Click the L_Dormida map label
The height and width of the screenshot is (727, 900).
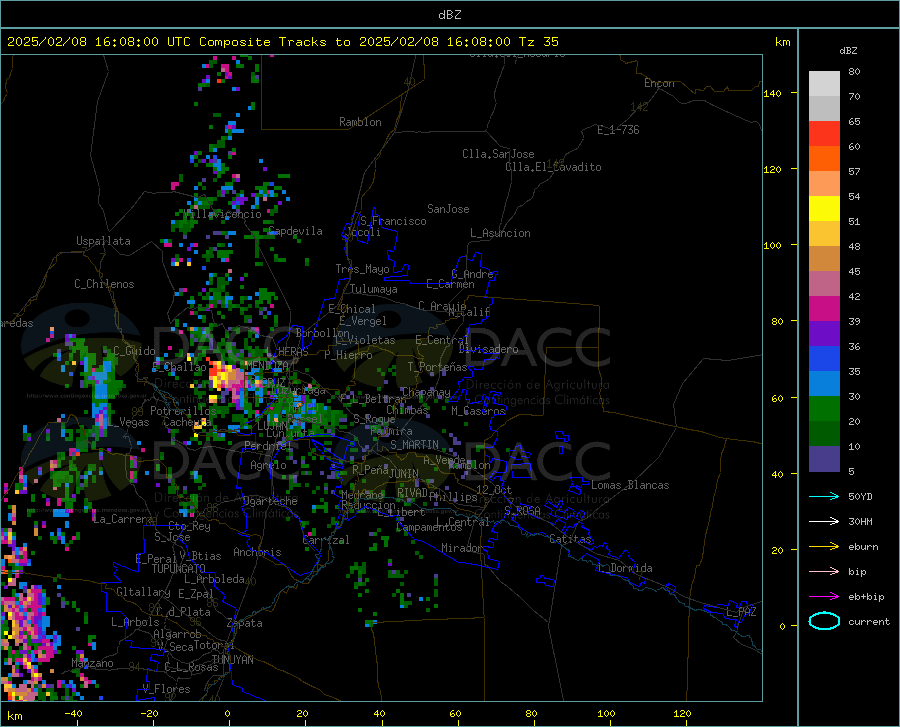point(624,568)
